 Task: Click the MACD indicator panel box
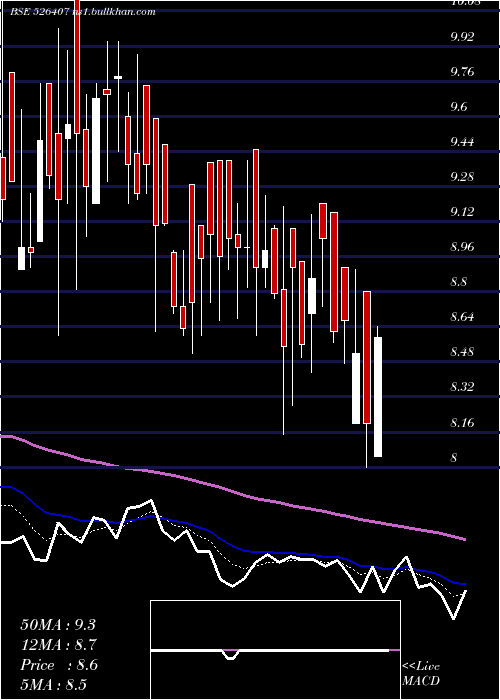pyautogui.click(x=275, y=650)
